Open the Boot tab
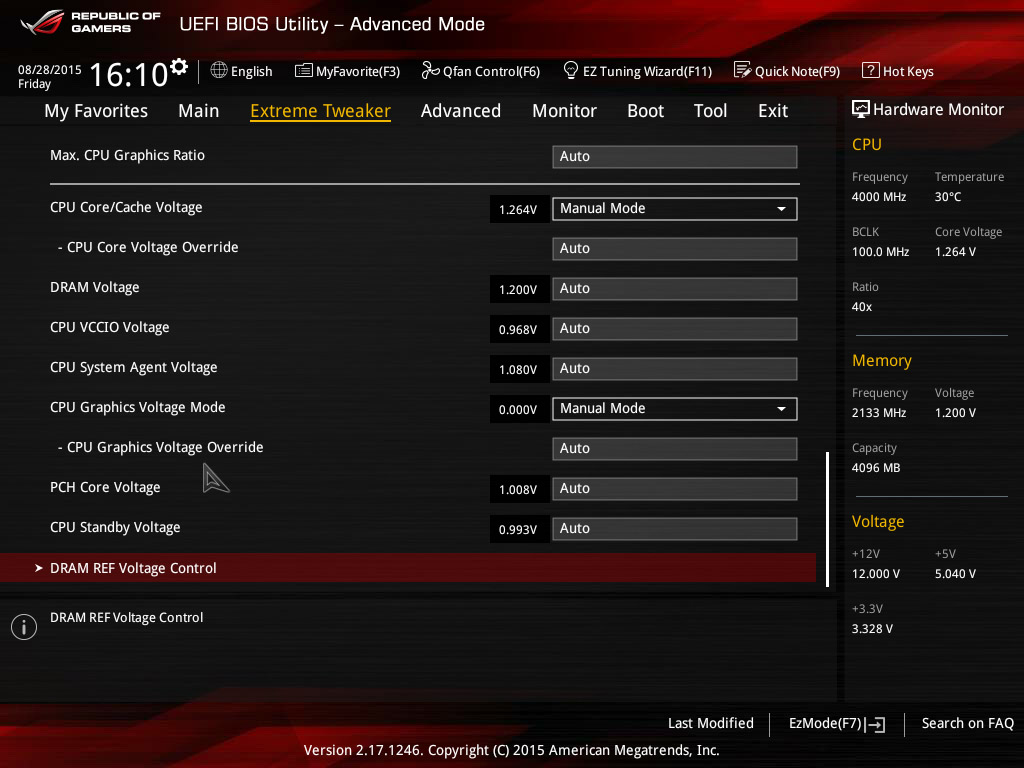 click(x=645, y=111)
